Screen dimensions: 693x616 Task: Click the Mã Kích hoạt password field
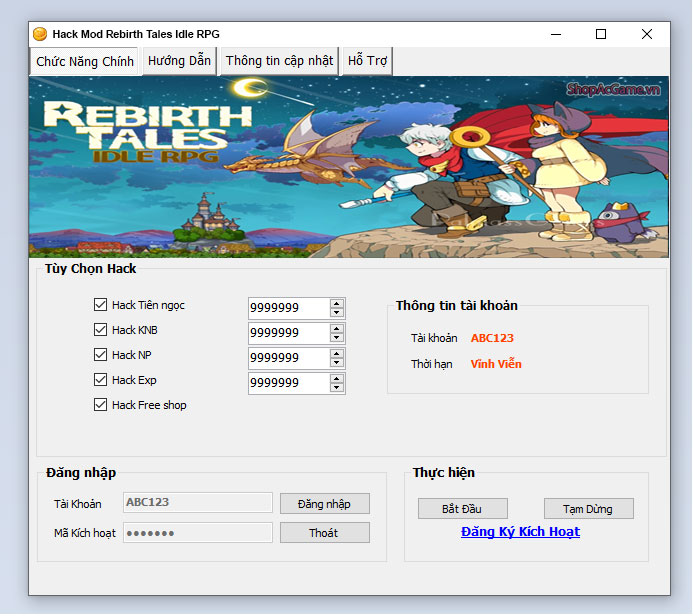198,532
